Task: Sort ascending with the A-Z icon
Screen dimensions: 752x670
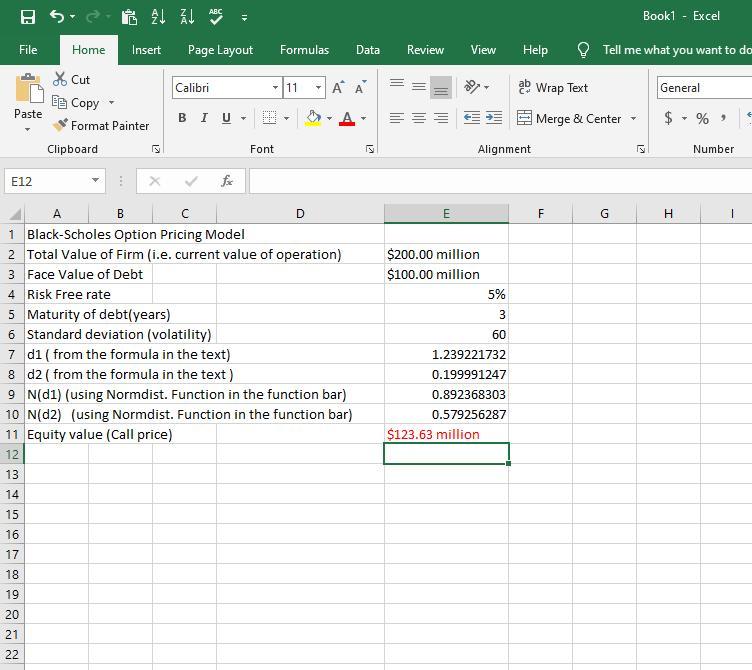Action: coord(157,17)
